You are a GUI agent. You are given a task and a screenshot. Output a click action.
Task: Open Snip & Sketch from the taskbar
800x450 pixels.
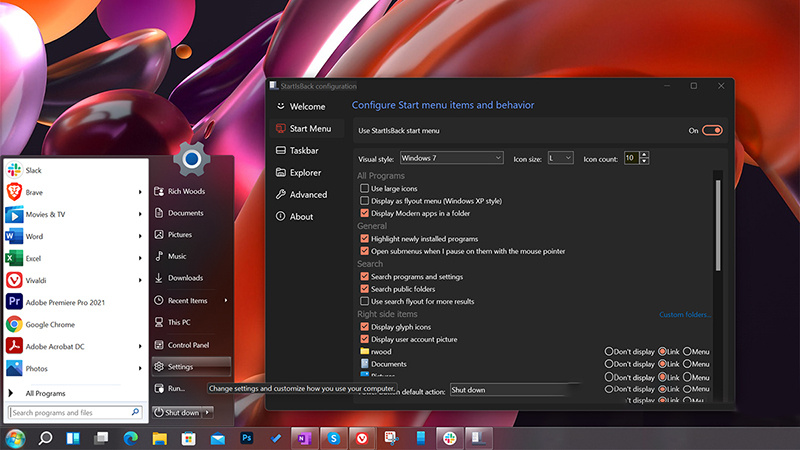(x=391, y=438)
